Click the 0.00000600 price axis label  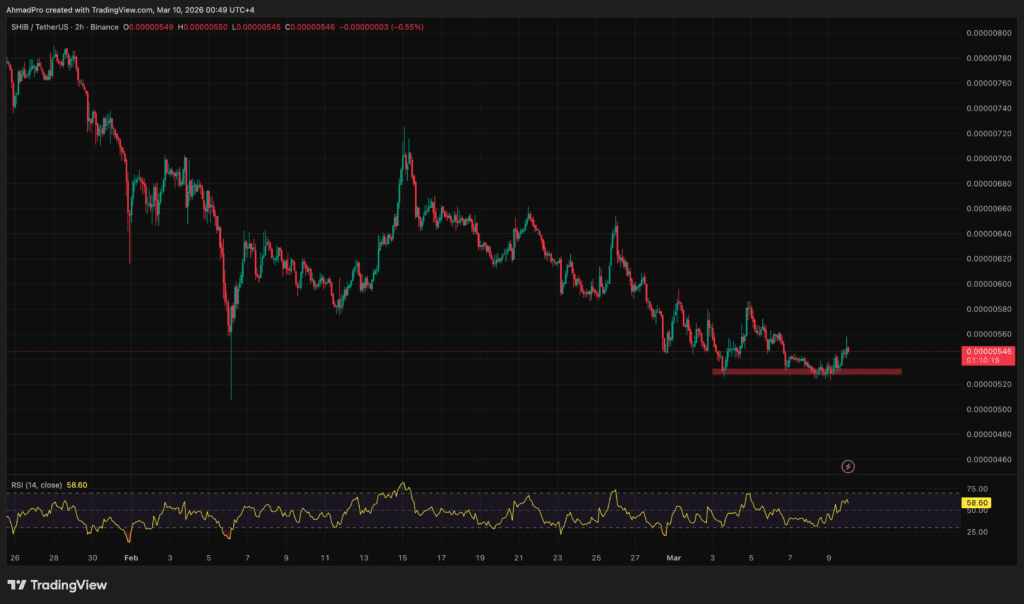coord(988,284)
